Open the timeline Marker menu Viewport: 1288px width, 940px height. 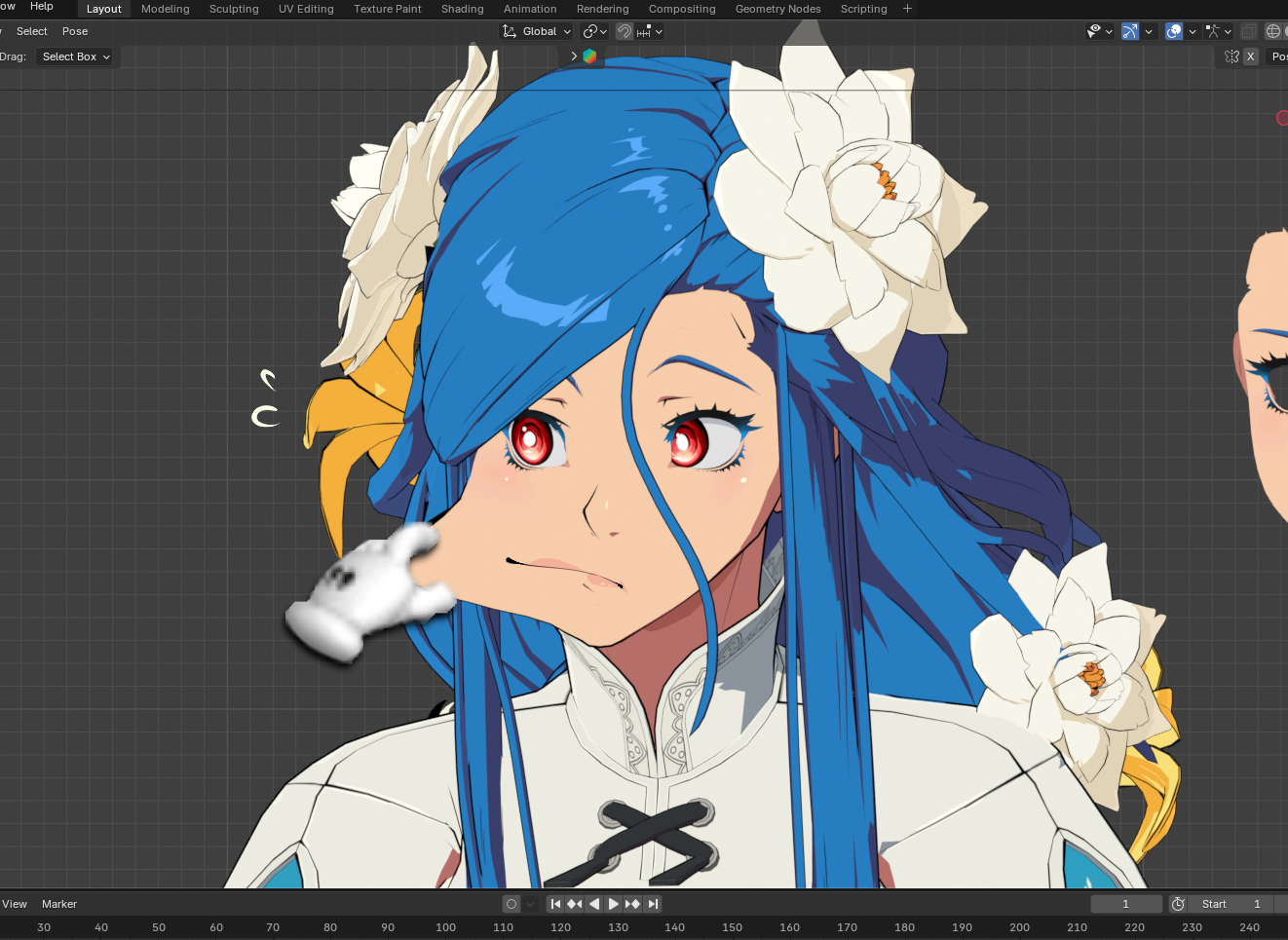point(59,904)
